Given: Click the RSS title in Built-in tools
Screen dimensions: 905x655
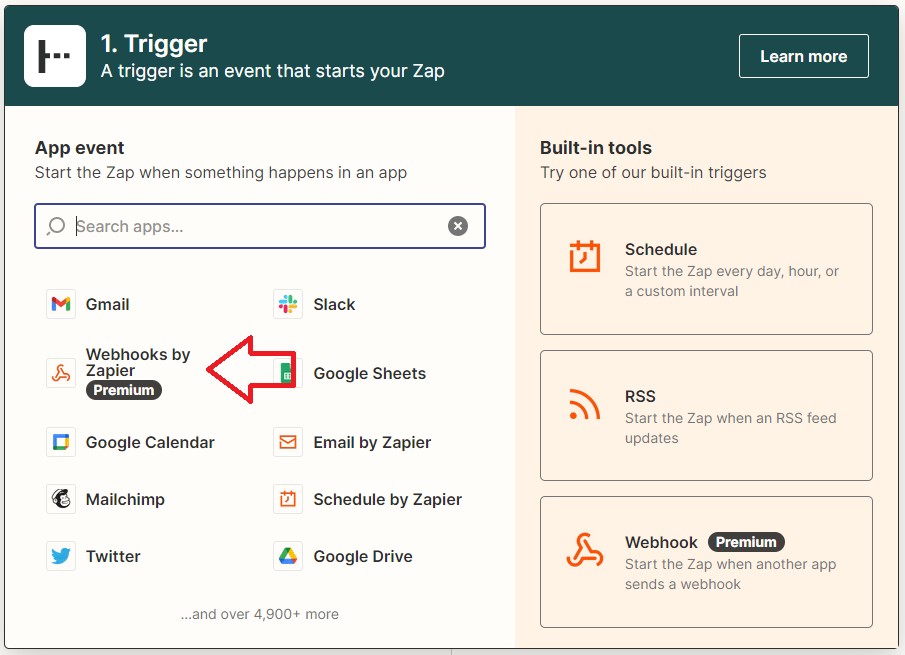Looking at the screenshot, I should coord(640,396).
